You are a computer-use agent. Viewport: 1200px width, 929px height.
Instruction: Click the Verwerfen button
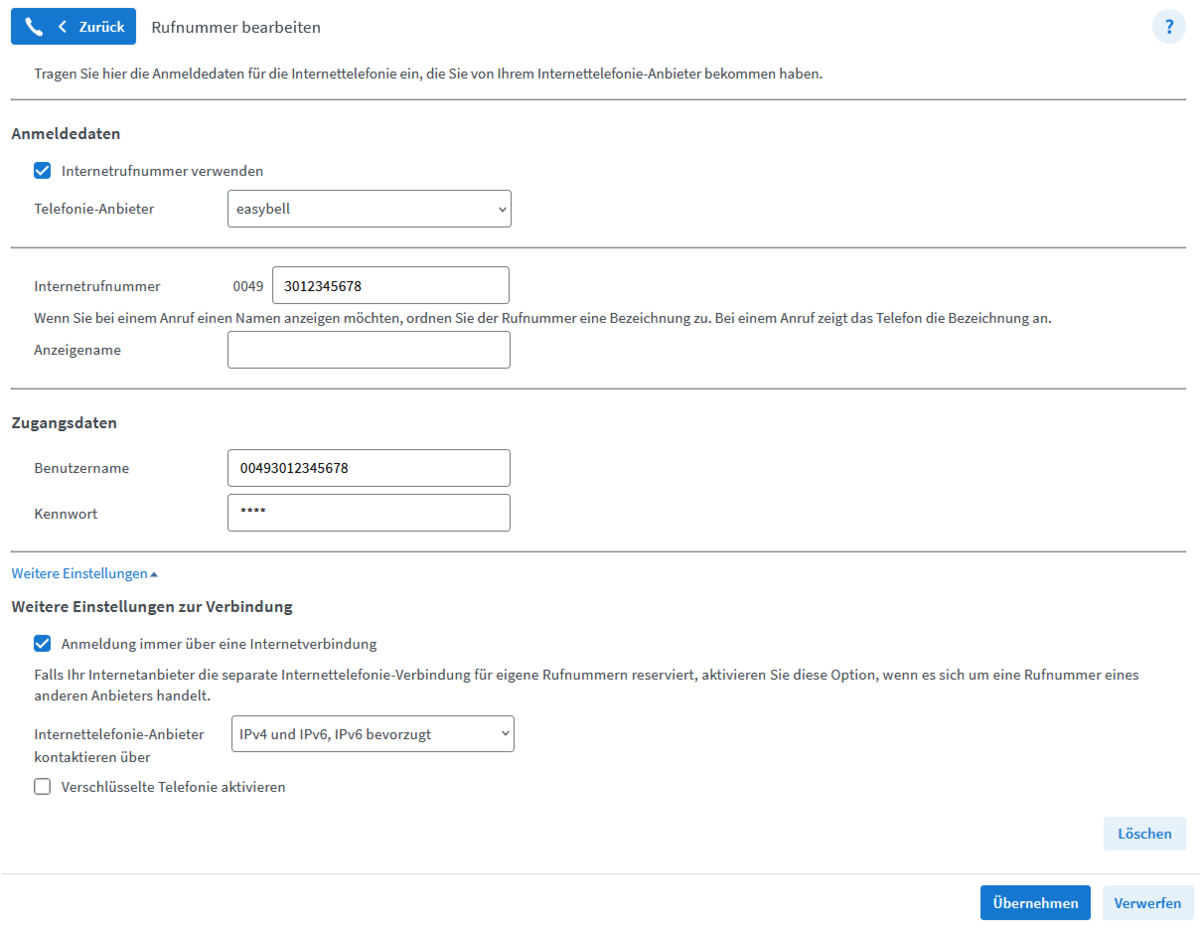click(x=1147, y=903)
